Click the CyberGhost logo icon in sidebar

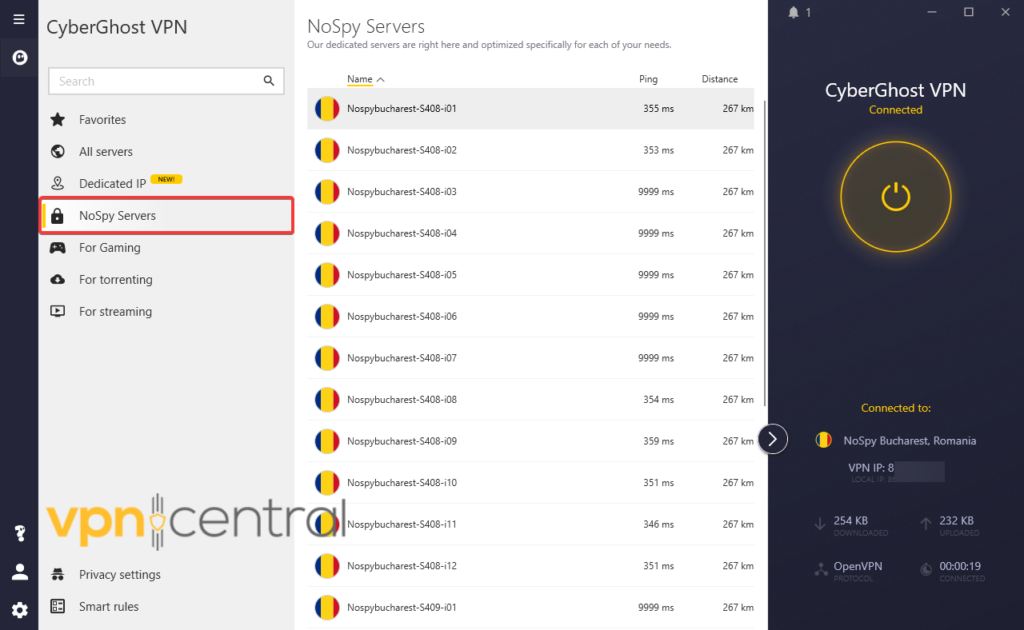[19, 58]
